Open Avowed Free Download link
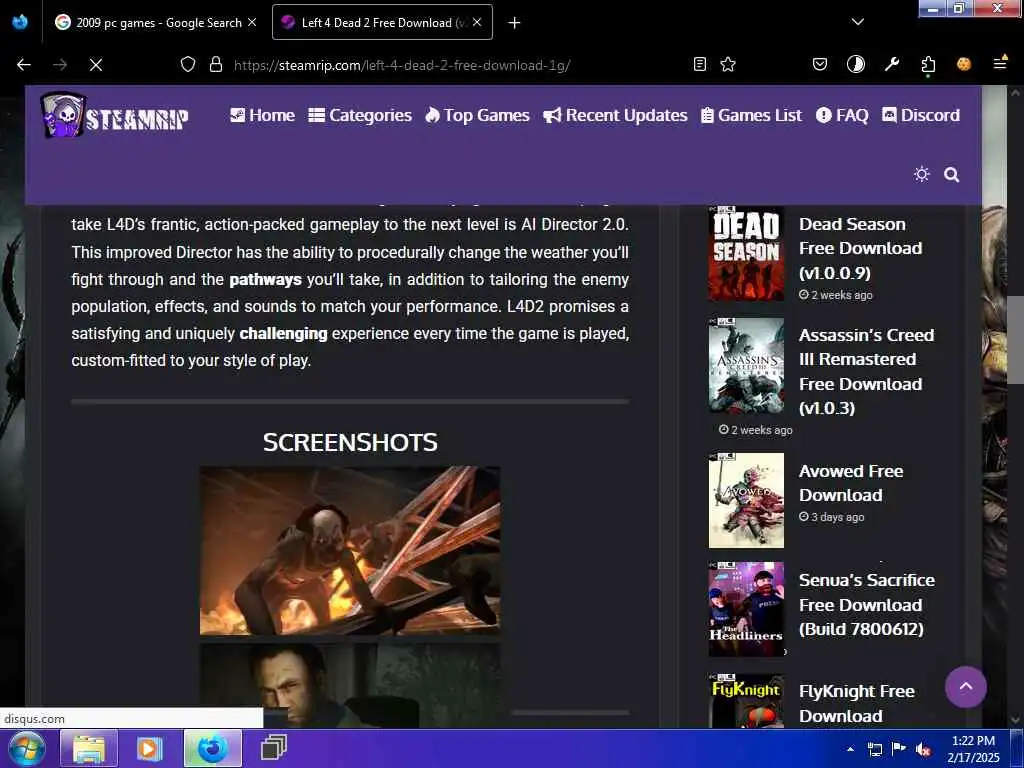 (x=851, y=483)
